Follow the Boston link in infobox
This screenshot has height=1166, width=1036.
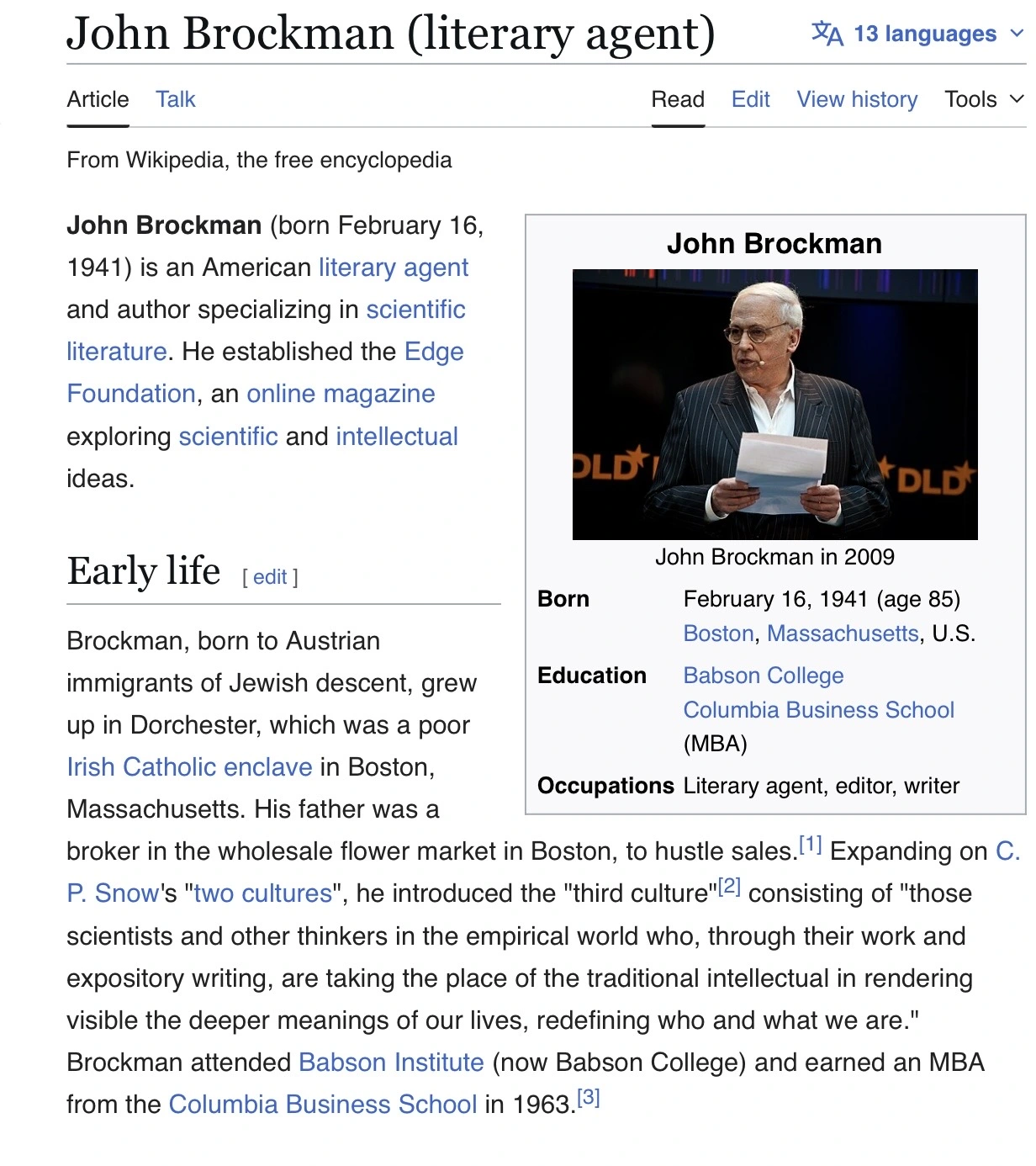click(x=718, y=633)
